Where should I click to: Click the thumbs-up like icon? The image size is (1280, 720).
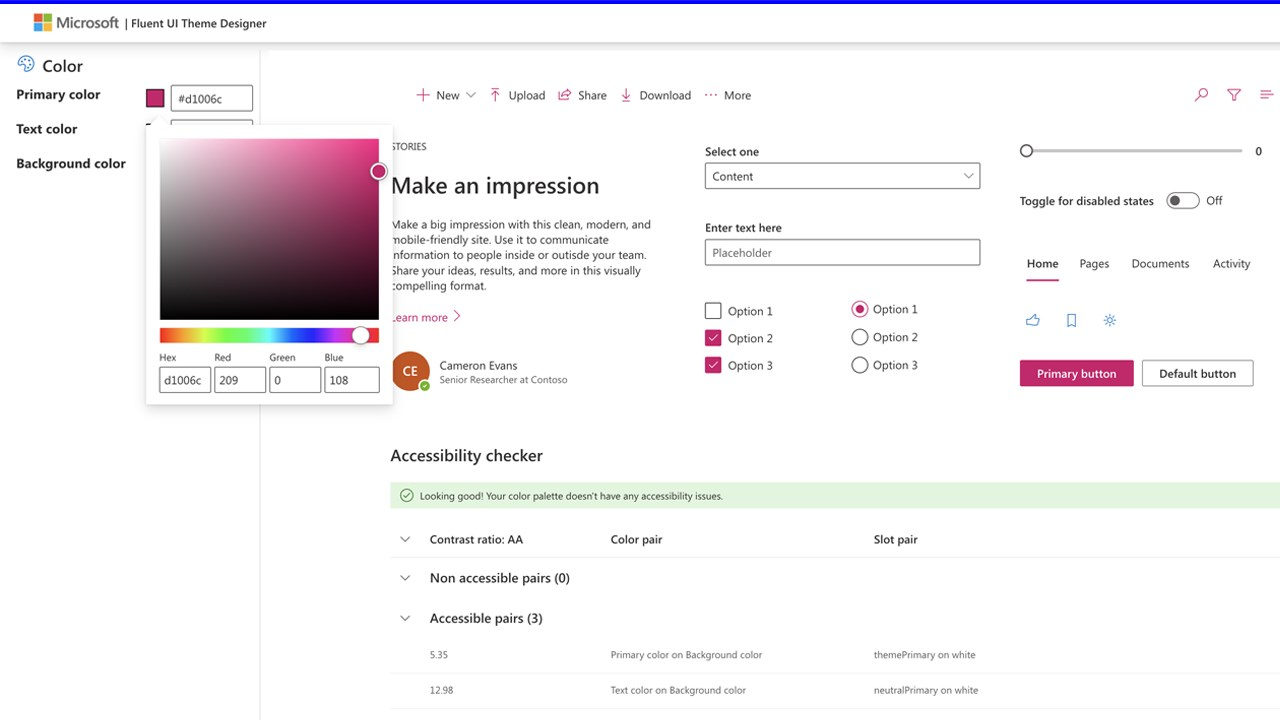click(1033, 320)
